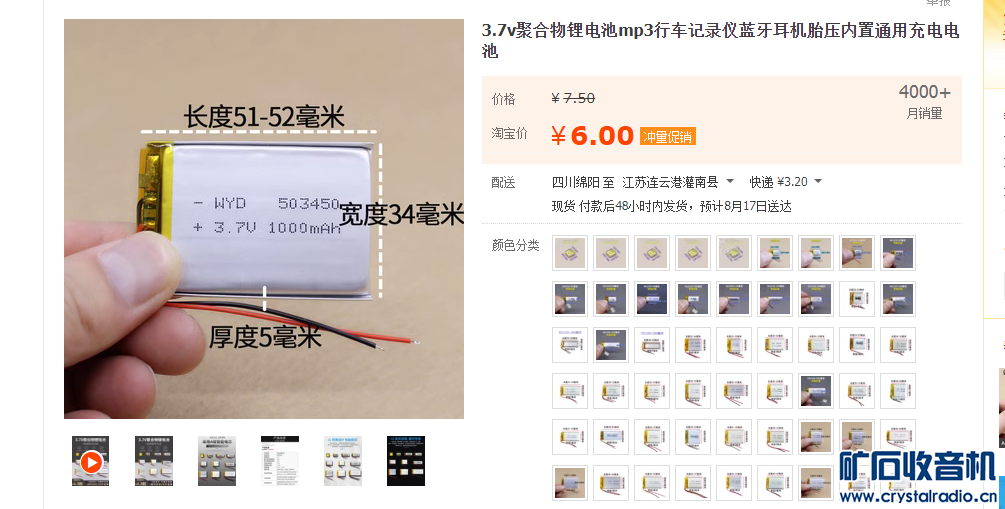Choose the only dark swatch in fourth option row

tap(816, 391)
